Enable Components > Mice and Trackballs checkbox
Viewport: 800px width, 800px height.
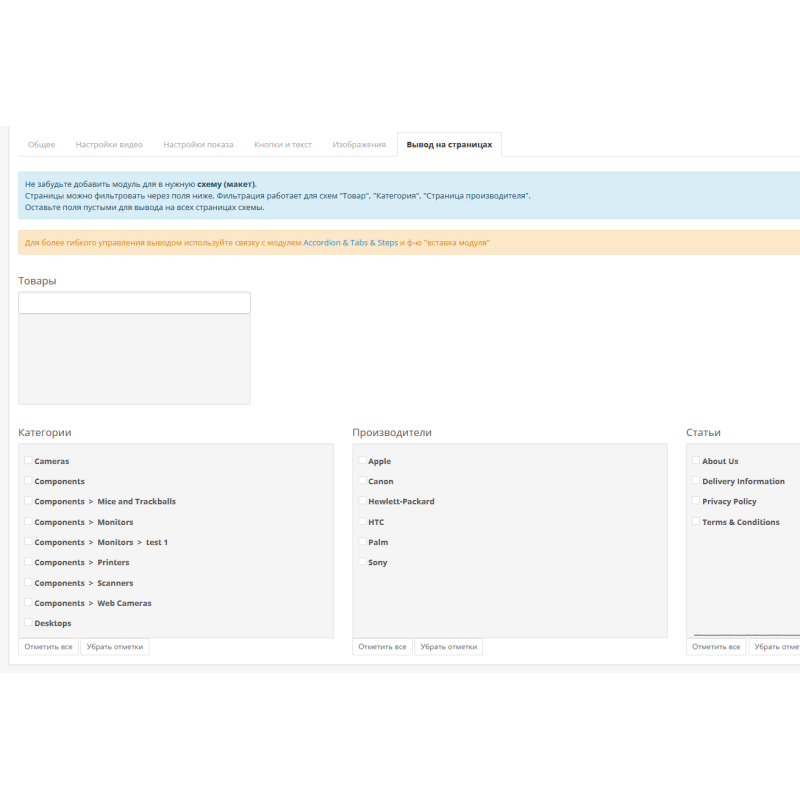pos(27,501)
